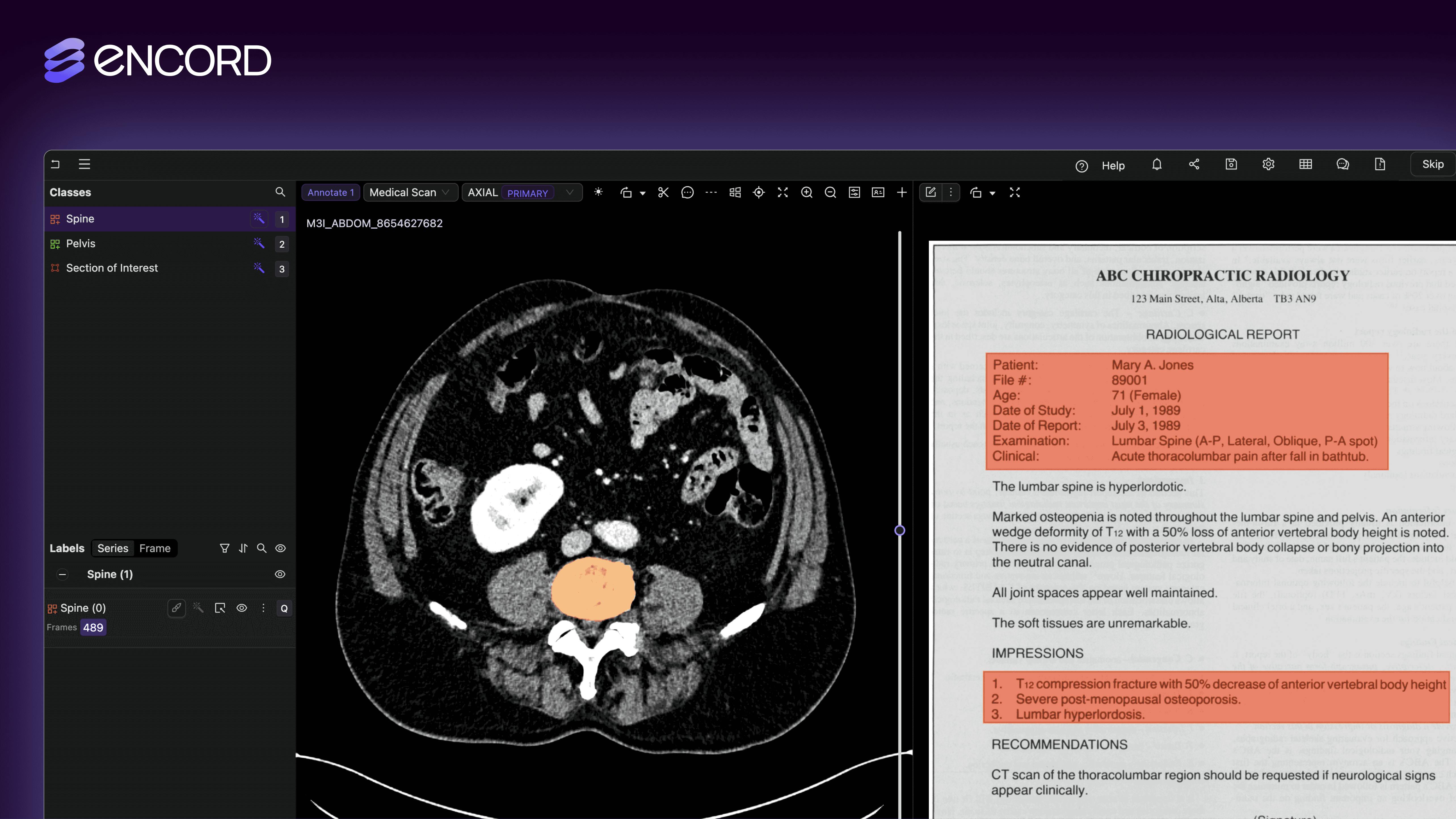Click the Help button
The width and height of the screenshot is (1456, 819).
click(1100, 165)
